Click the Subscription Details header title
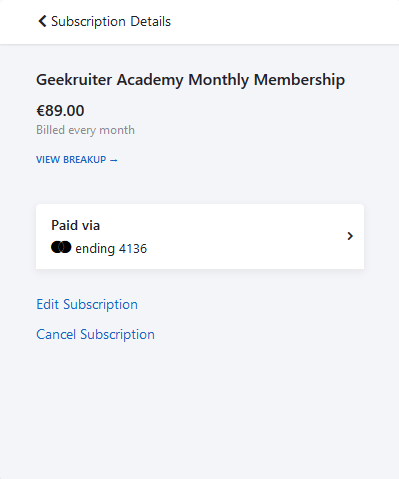The height and width of the screenshot is (479, 399). point(111,21)
